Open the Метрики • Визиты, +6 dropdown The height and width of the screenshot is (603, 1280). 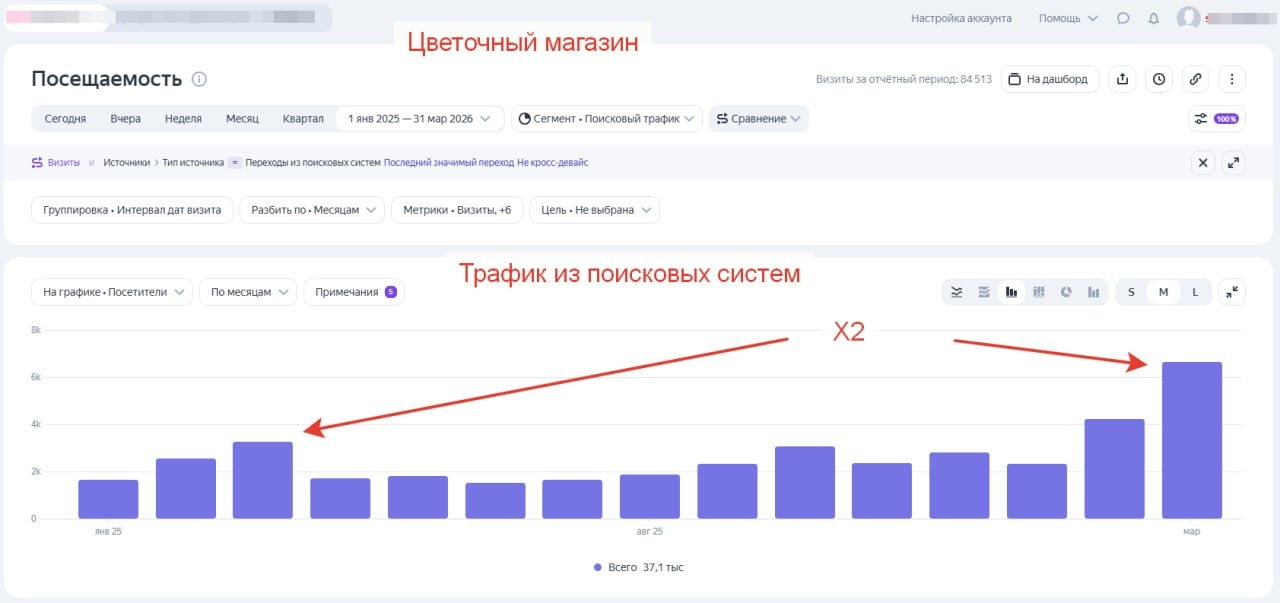point(457,210)
